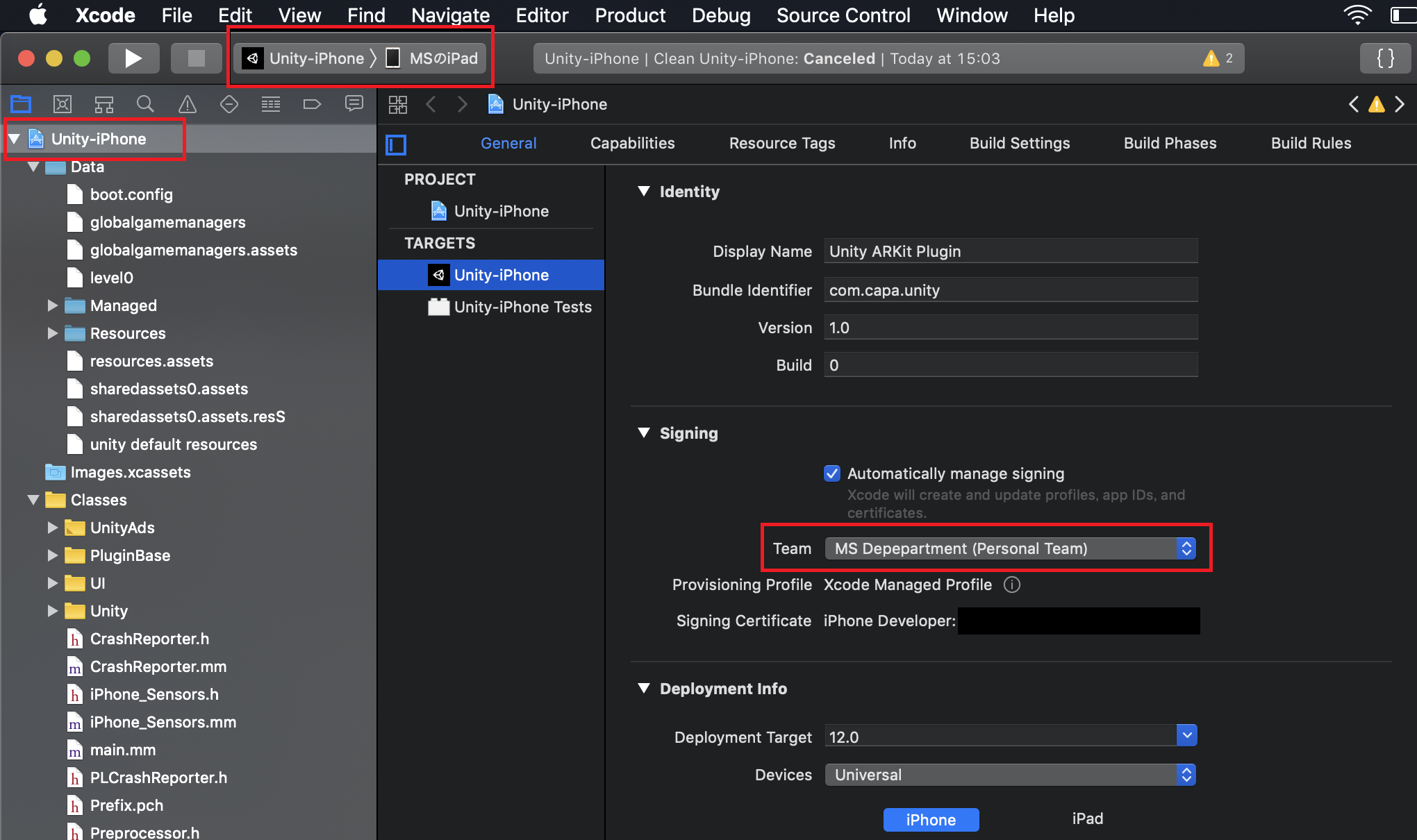Click the Version field
The image size is (1417, 840).
pyautogui.click(x=1011, y=328)
